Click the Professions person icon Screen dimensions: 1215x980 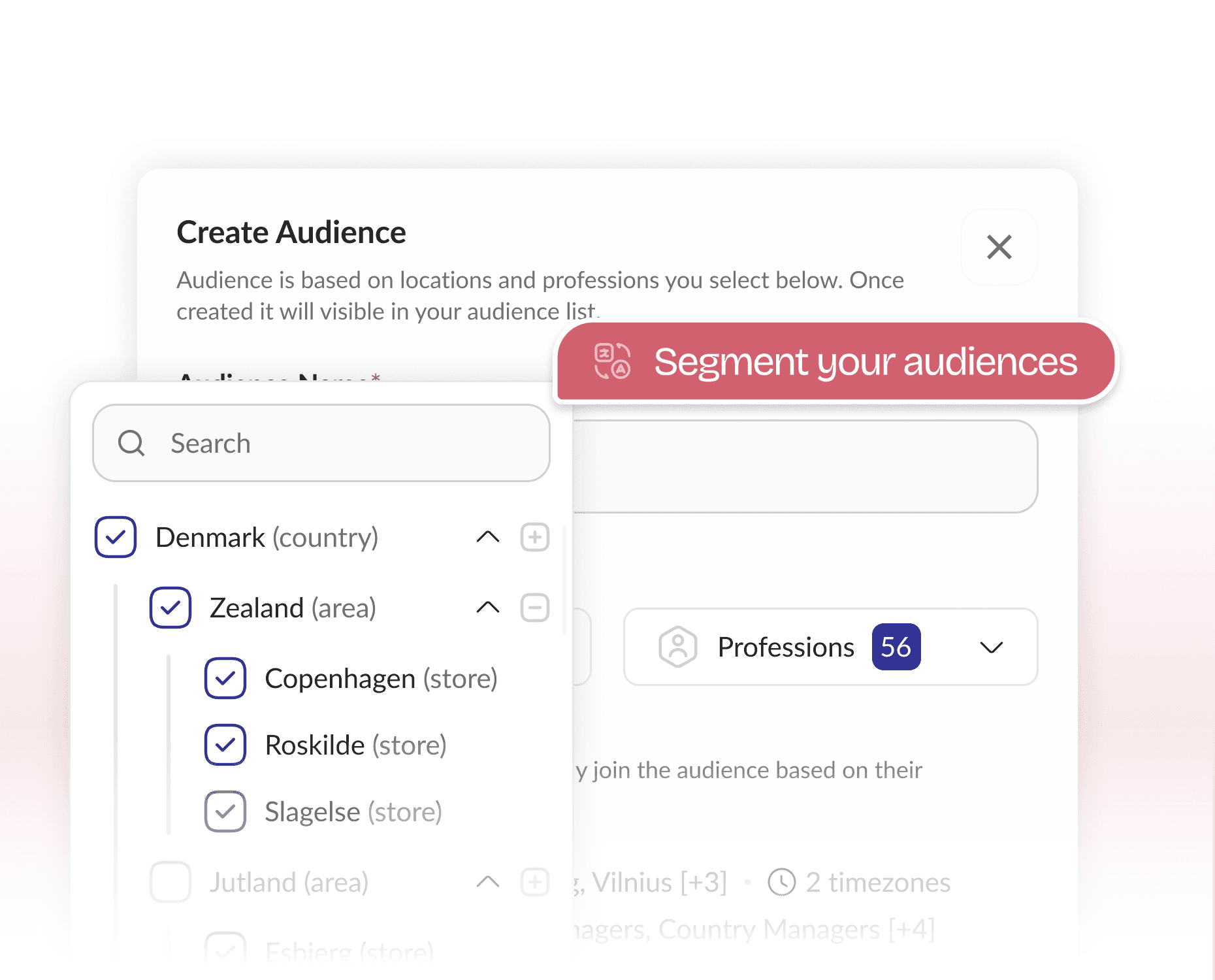click(678, 647)
